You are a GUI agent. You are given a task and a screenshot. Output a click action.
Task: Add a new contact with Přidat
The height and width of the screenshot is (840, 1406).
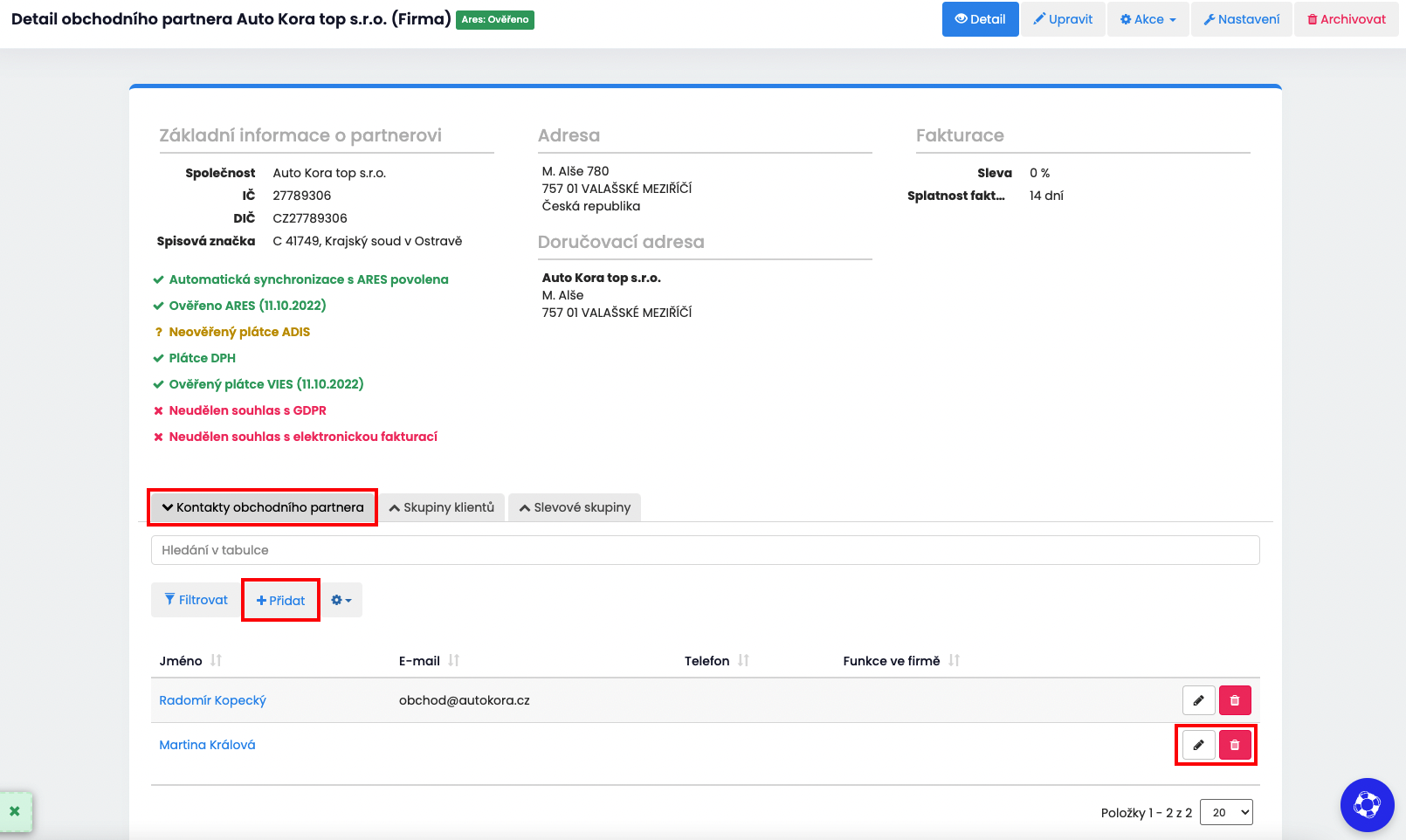click(280, 600)
